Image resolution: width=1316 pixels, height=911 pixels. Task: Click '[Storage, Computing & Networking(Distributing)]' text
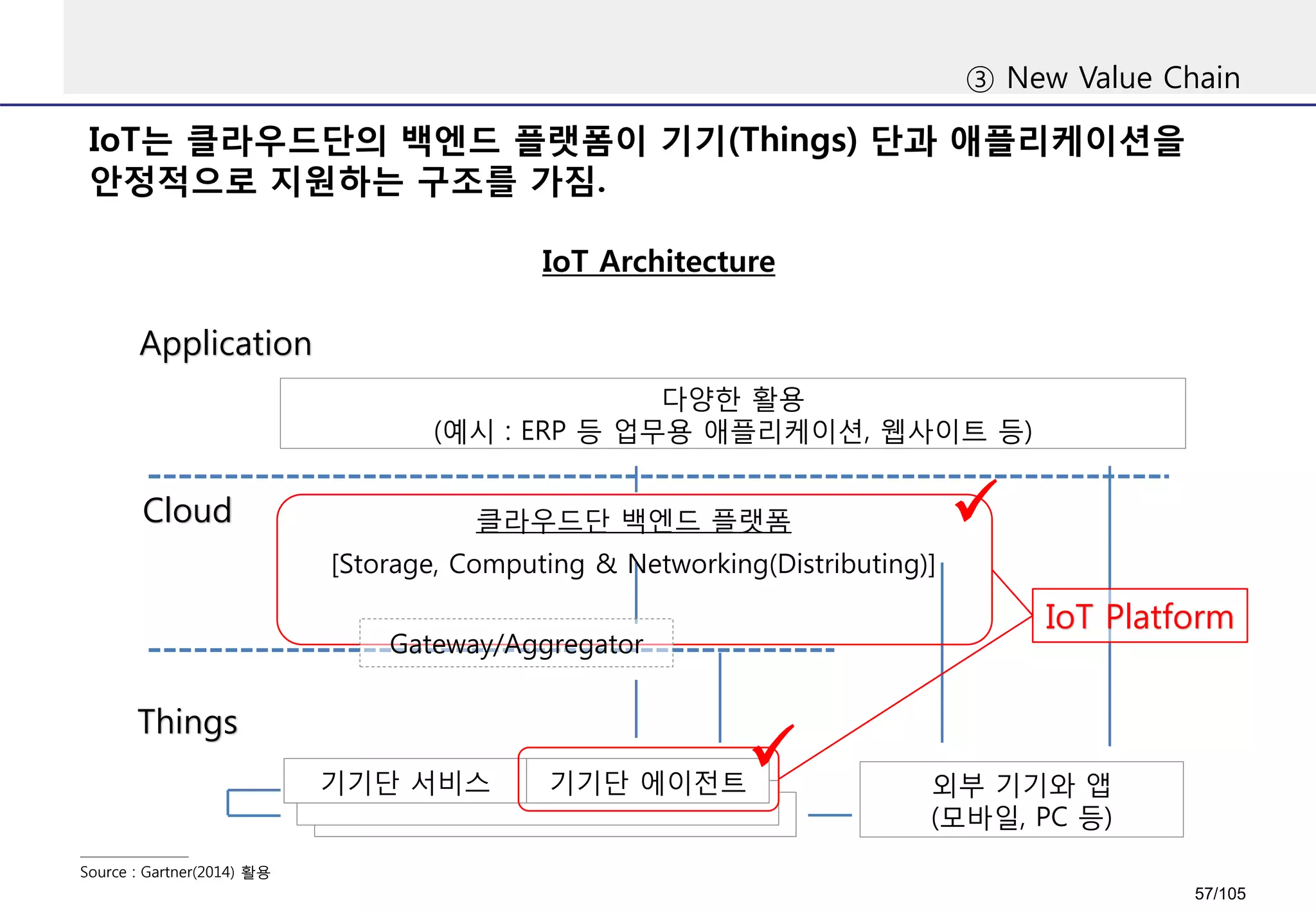[634, 565]
